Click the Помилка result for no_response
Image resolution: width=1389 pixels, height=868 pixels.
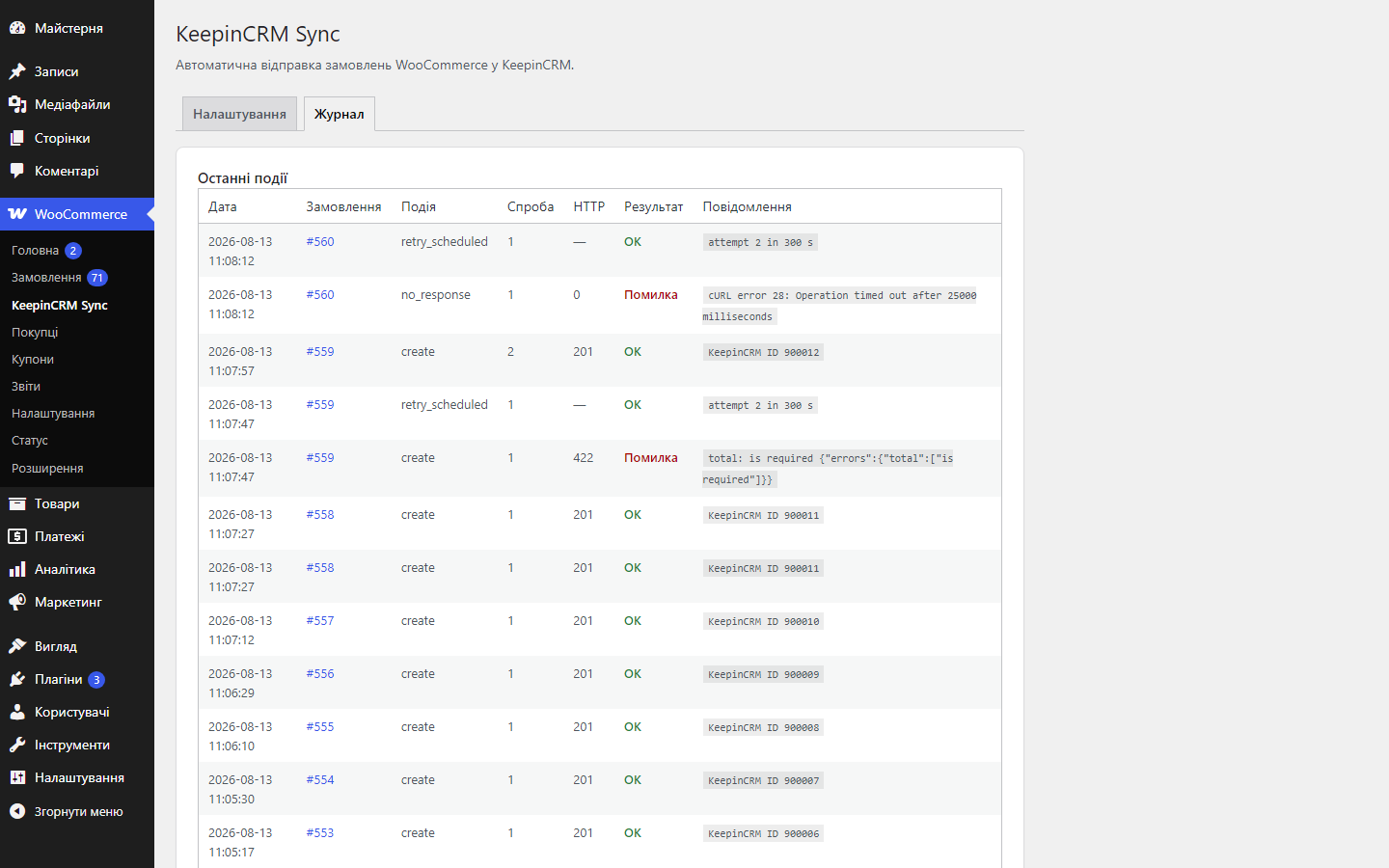pyautogui.click(x=651, y=295)
